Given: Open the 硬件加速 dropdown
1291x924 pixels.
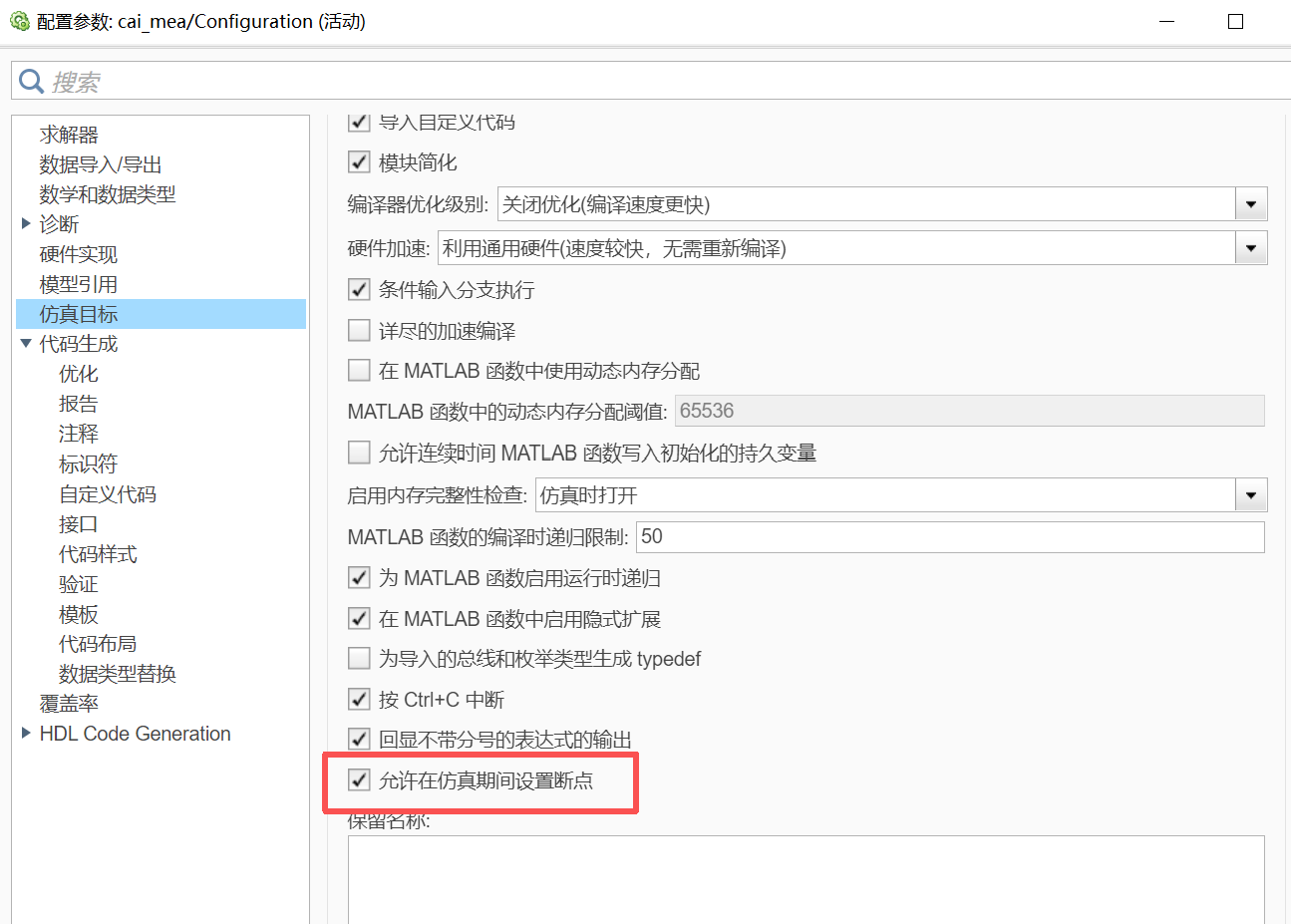Looking at the screenshot, I should (1251, 248).
